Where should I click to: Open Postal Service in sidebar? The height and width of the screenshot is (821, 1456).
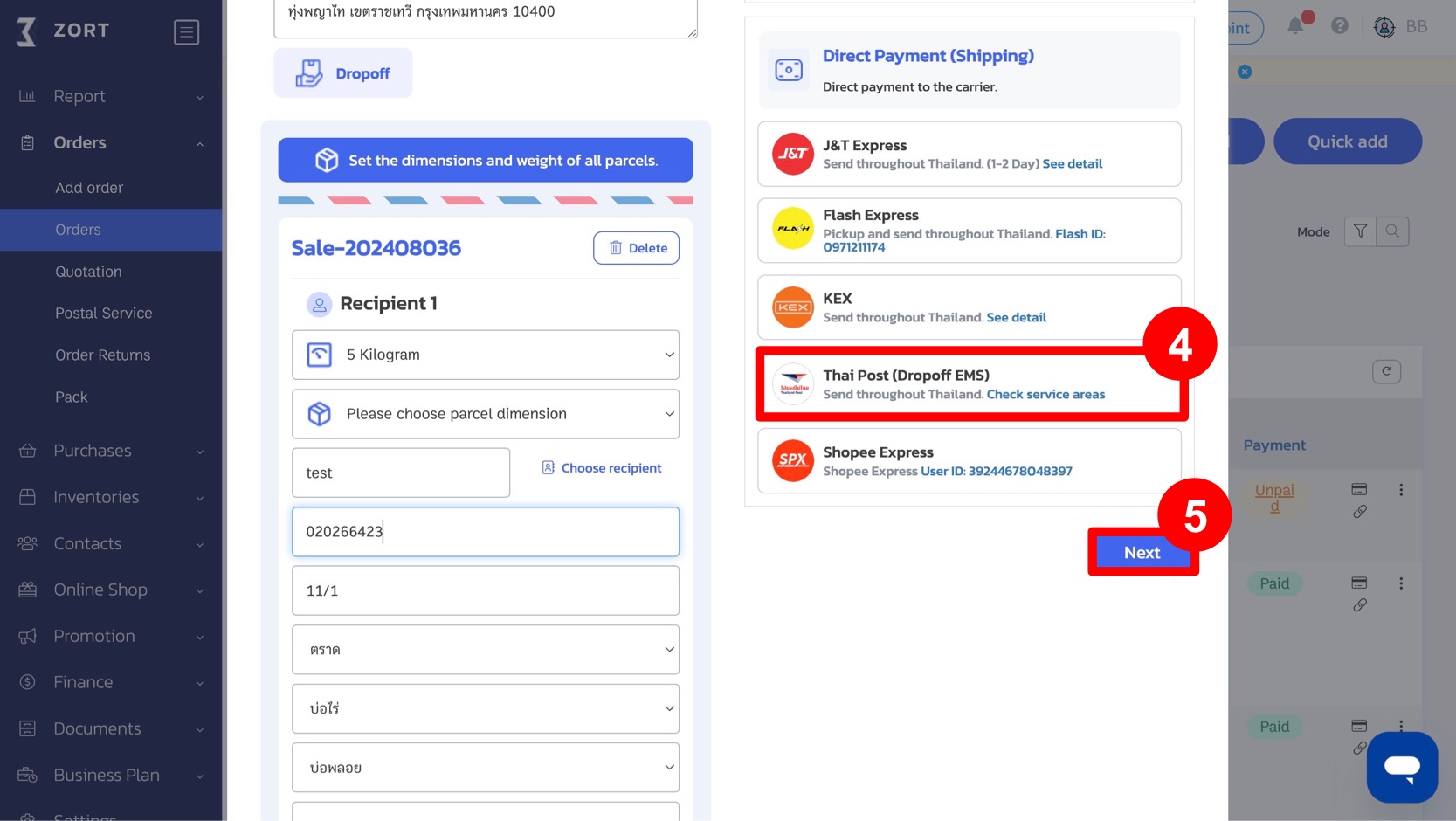tap(103, 313)
